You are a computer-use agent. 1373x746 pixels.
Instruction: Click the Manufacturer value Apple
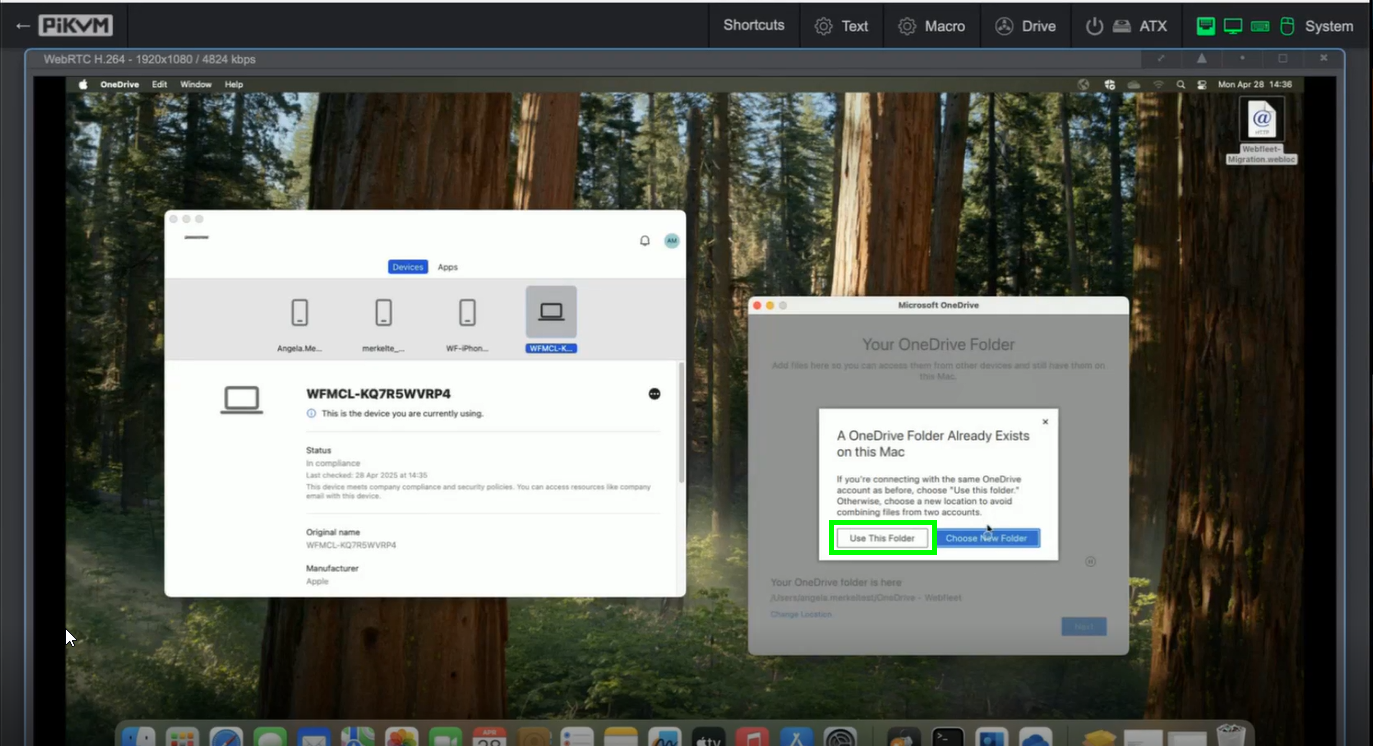(x=317, y=581)
